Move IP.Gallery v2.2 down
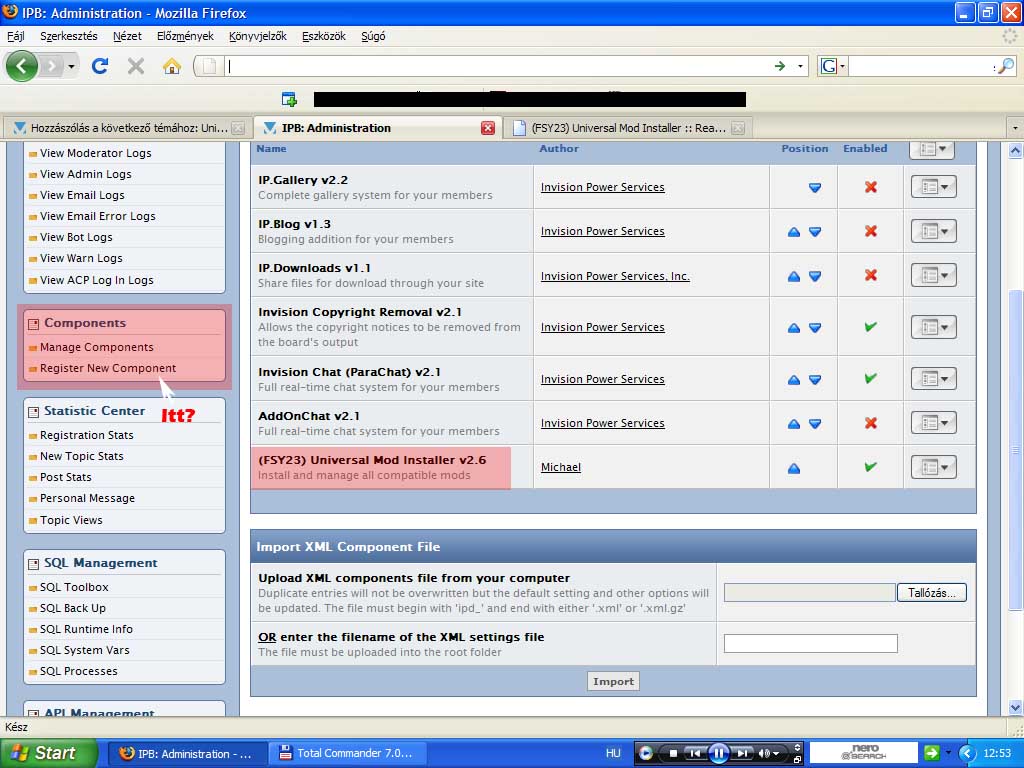 pos(815,187)
